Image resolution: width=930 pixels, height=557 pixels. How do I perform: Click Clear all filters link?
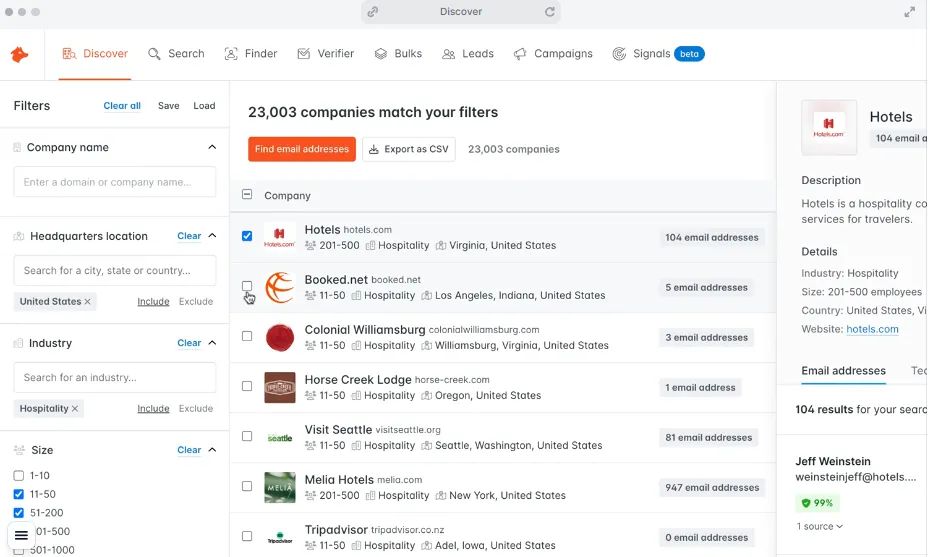pyautogui.click(x=122, y=106)
